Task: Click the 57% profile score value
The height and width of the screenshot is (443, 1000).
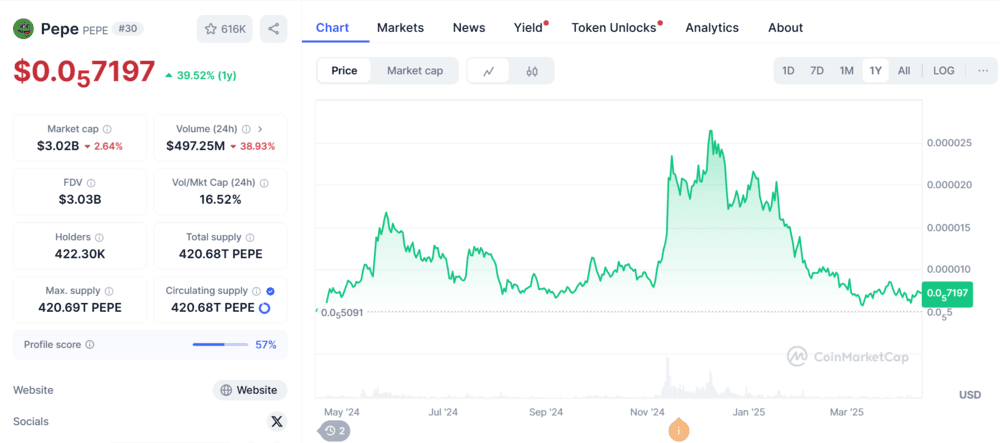Action: [x=266, y=345]
